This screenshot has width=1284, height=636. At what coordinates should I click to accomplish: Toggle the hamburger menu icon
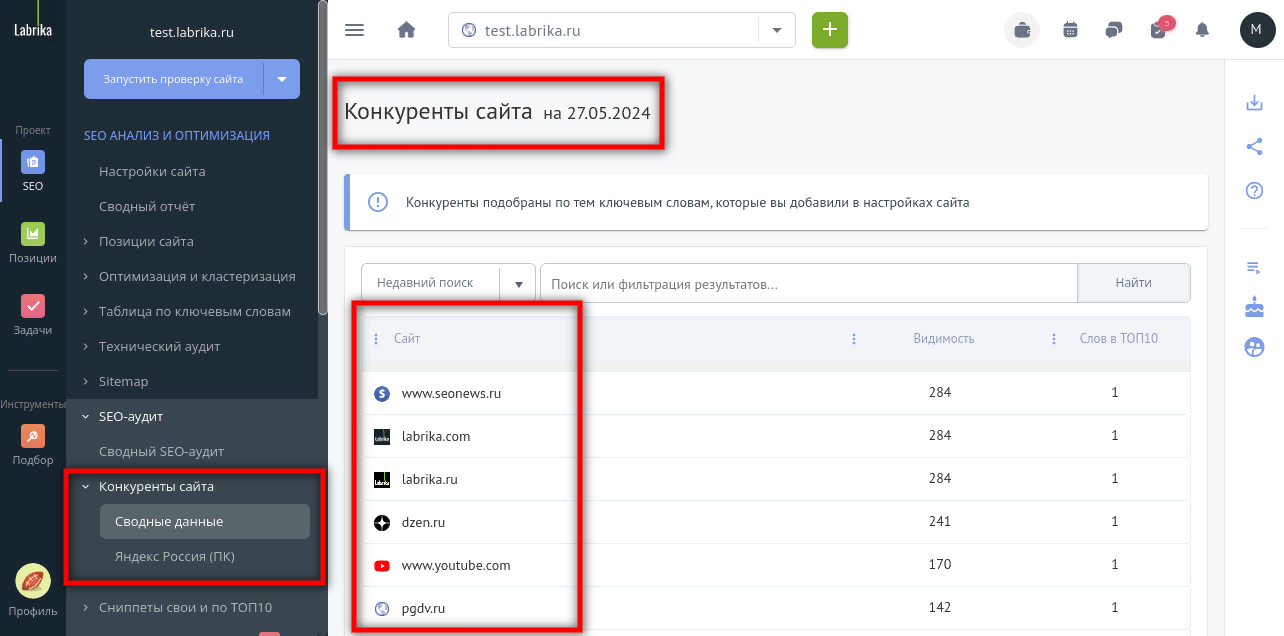354,30
